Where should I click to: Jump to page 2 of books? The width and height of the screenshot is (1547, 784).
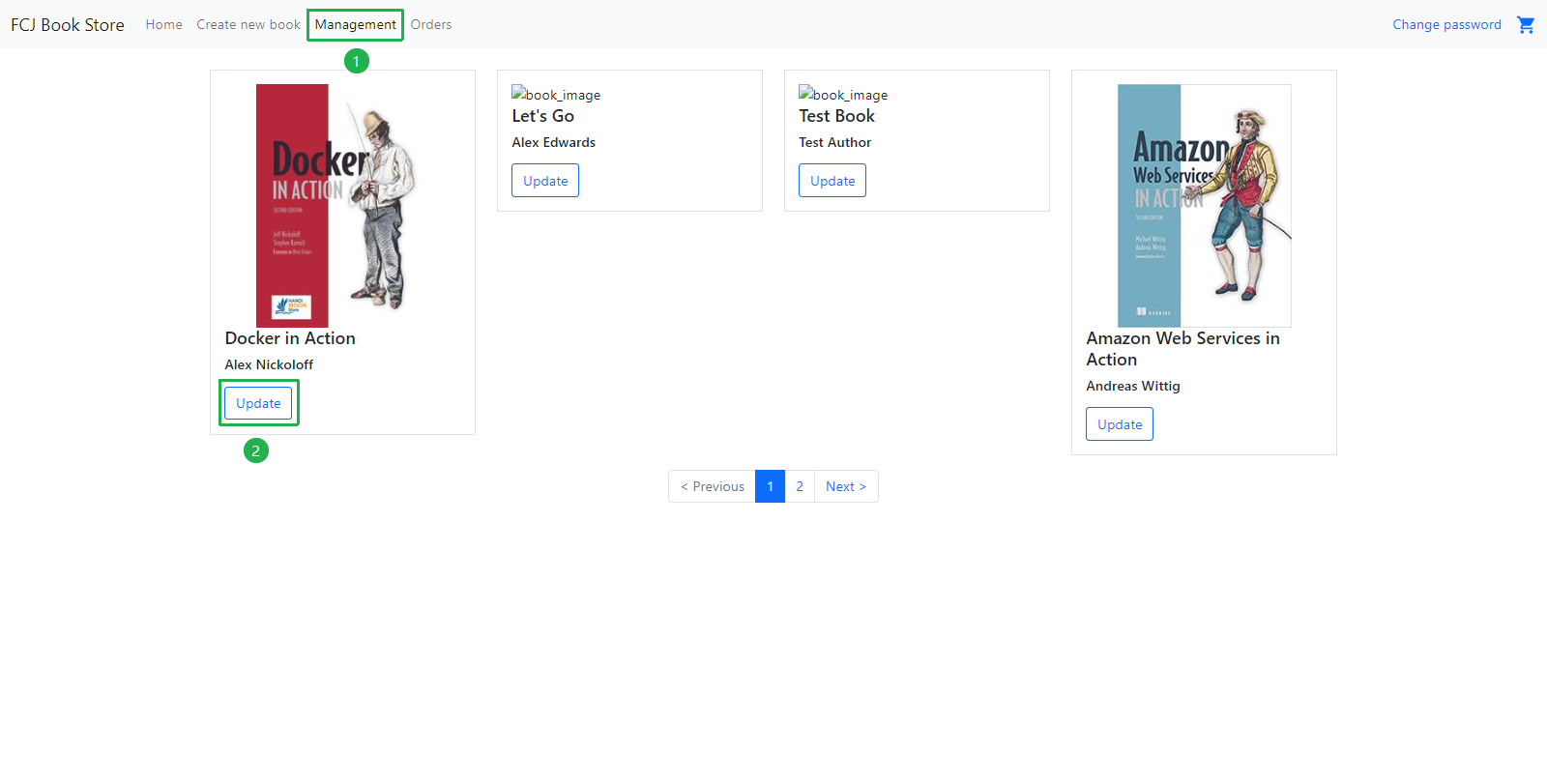800,486
